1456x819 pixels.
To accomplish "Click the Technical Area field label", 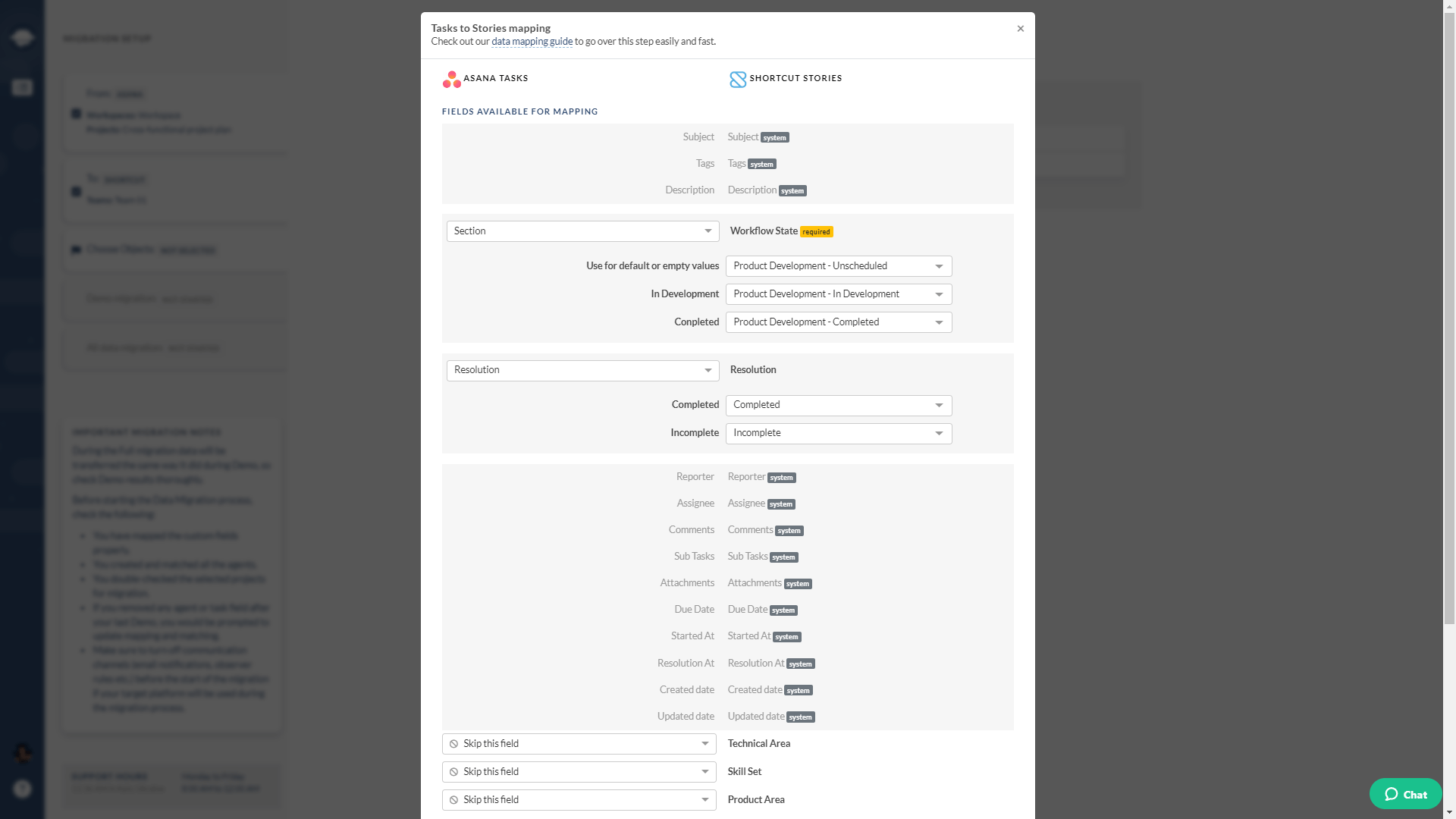I will pos(759,744).
